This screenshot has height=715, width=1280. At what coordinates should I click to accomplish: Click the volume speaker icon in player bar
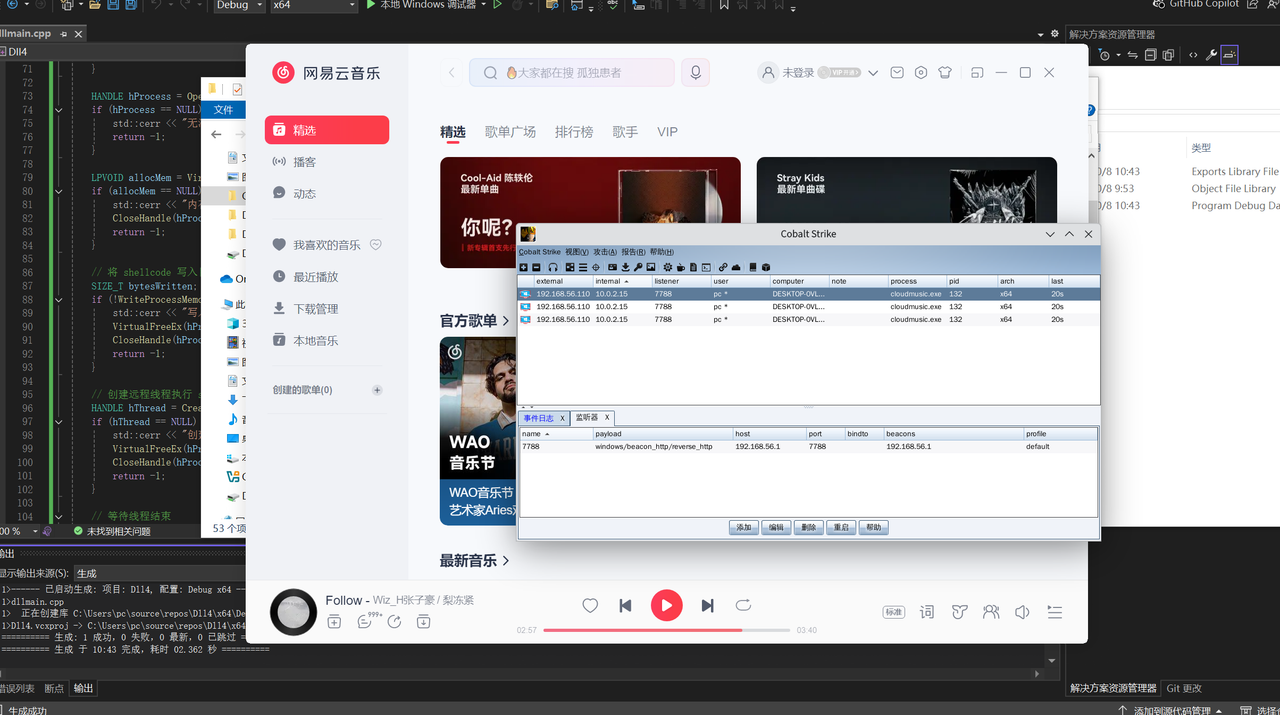[x=1022, y=612]
